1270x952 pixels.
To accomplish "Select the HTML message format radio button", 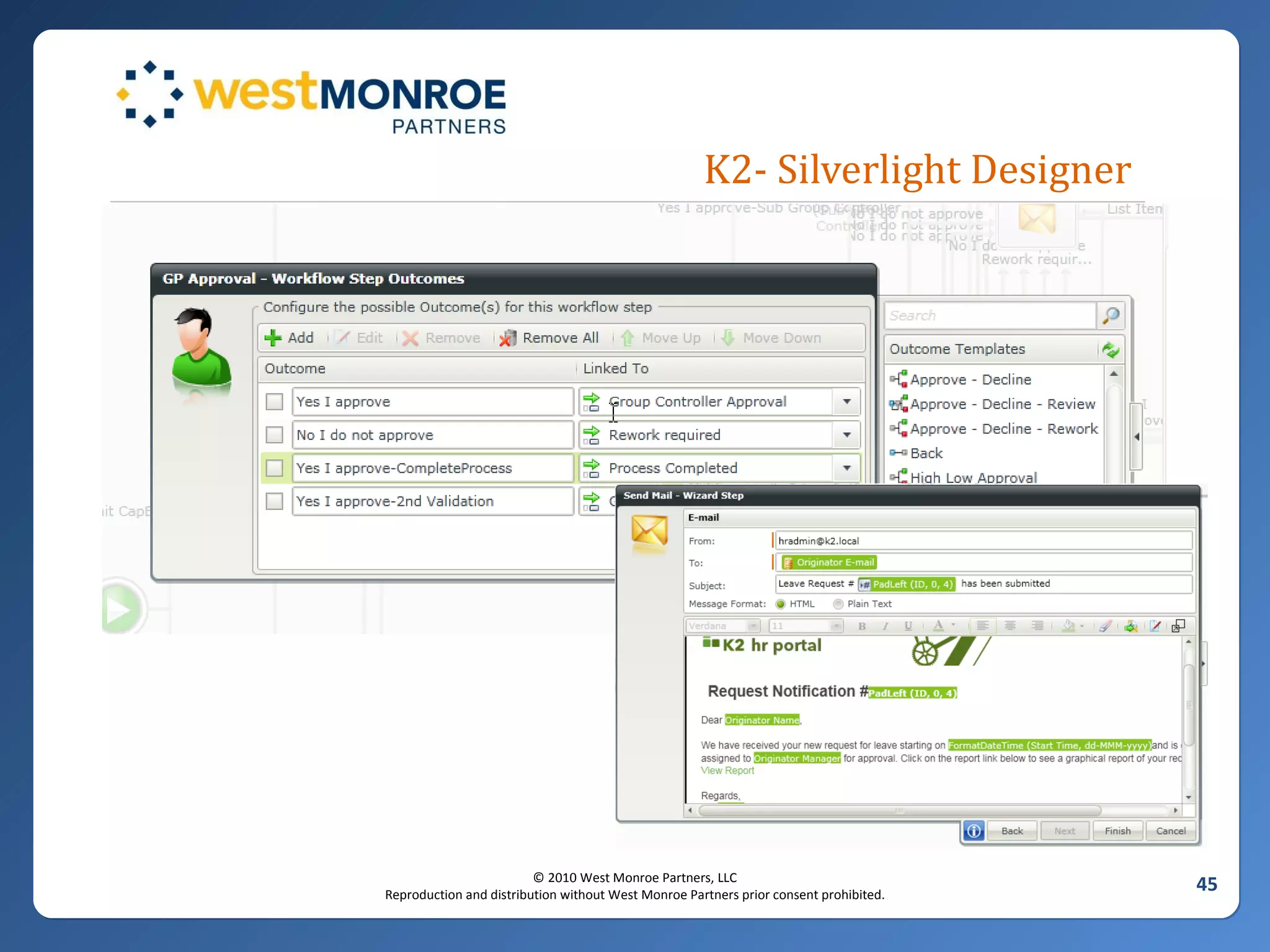I will click(780, 604).
